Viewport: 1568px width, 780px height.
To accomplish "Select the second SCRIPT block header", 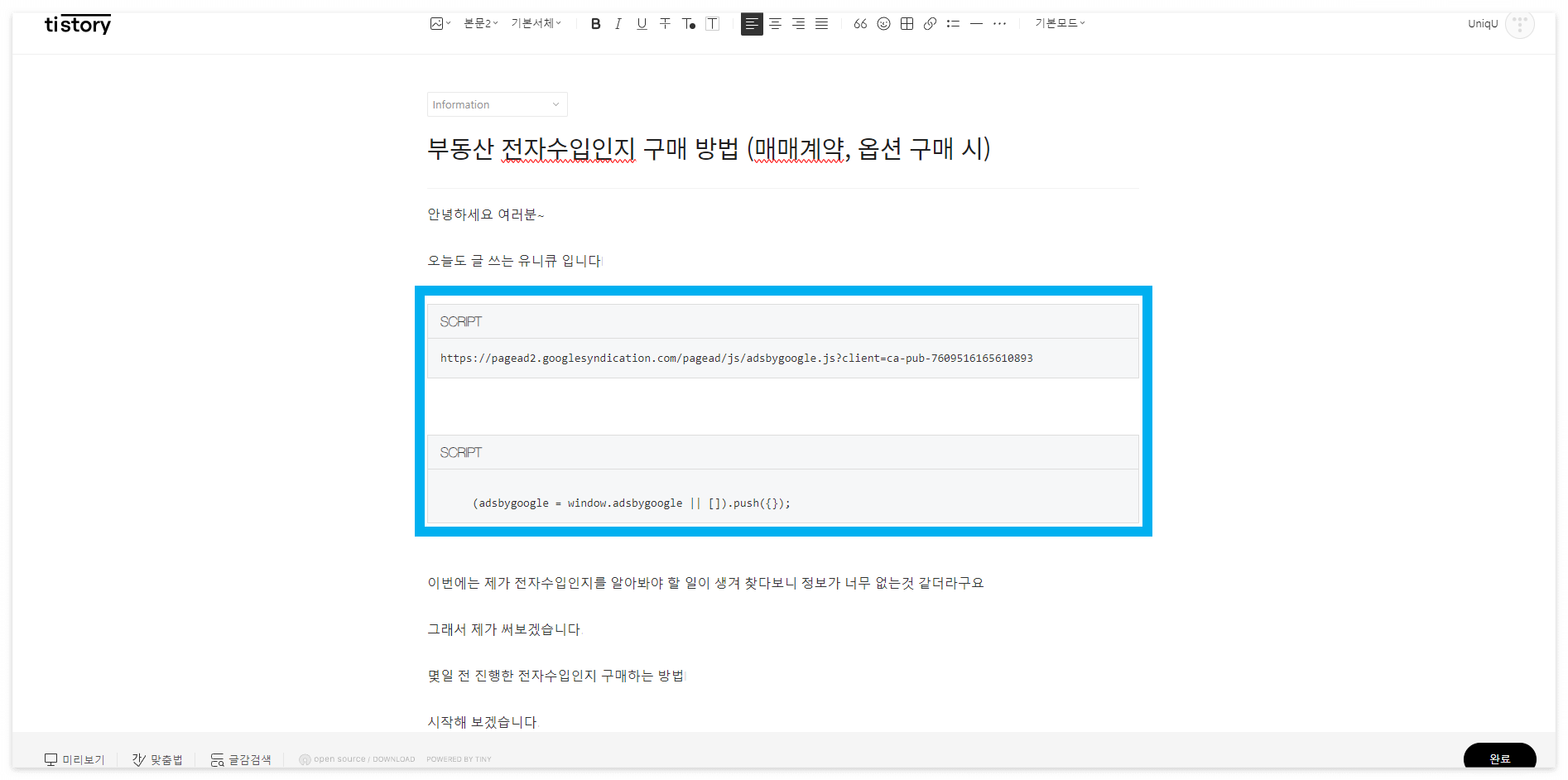I will coord(782,452).
